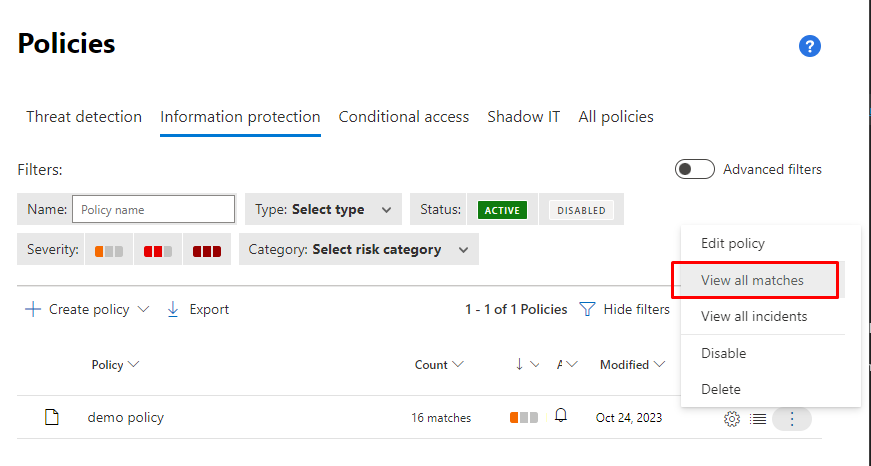Select View all matches menu item
Viewport: 871px width, 466px height.
pyautogui.click(x=752, y=280)
